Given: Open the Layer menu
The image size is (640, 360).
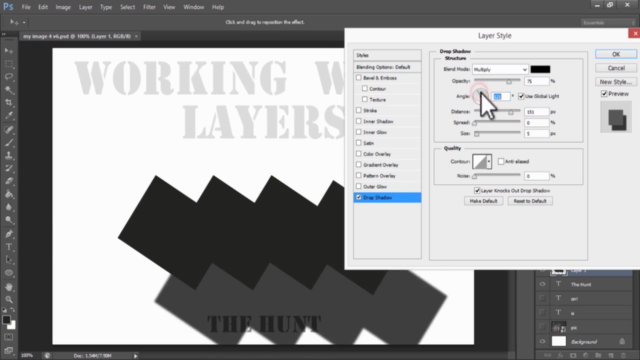Looking at the screenshot, I should (x=85, y=7).
